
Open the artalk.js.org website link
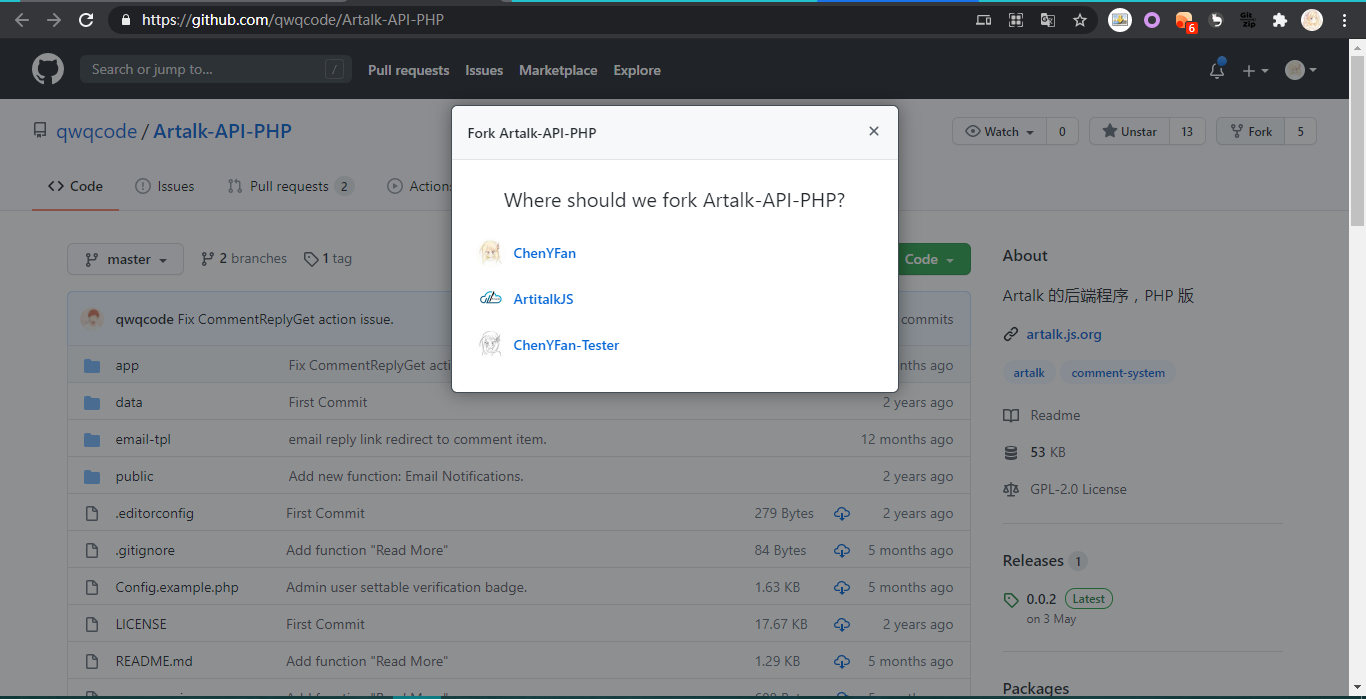(x=1064, y=334)
